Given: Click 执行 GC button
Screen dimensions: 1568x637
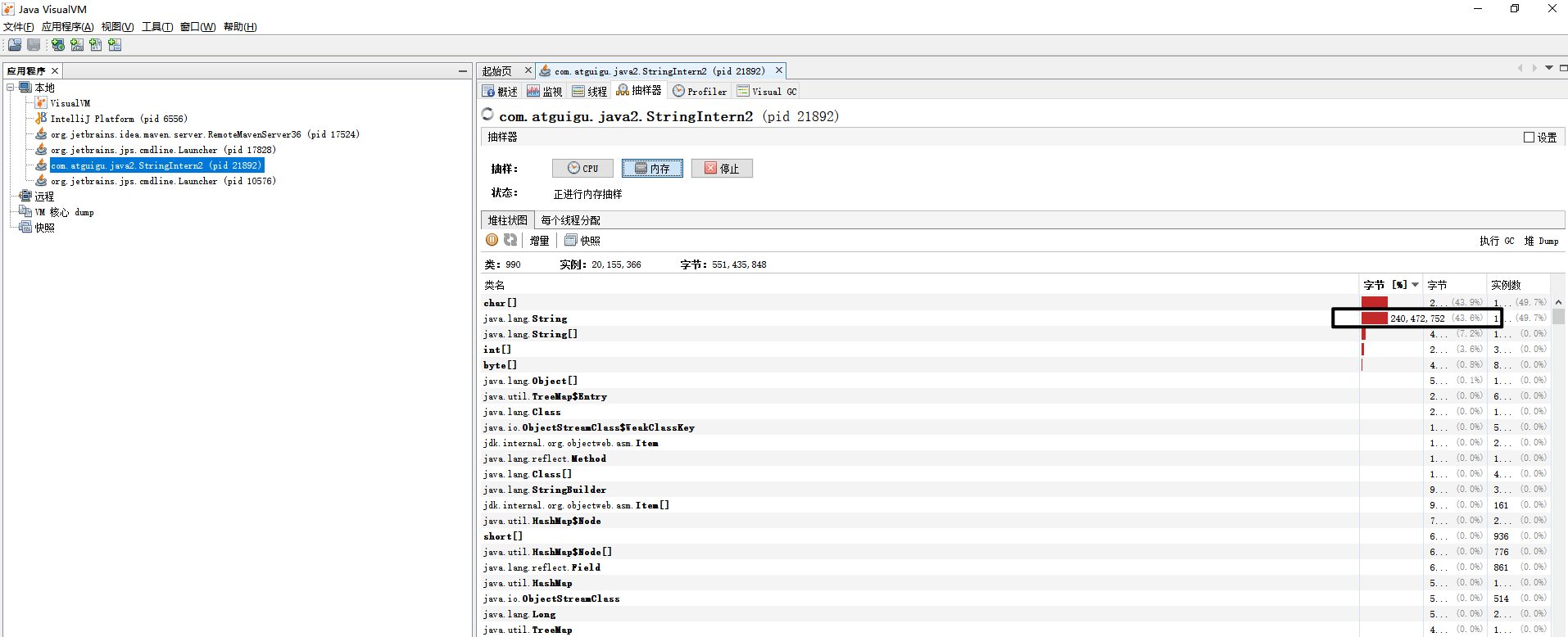Looking at the screenshot, I should (1497, 241).
